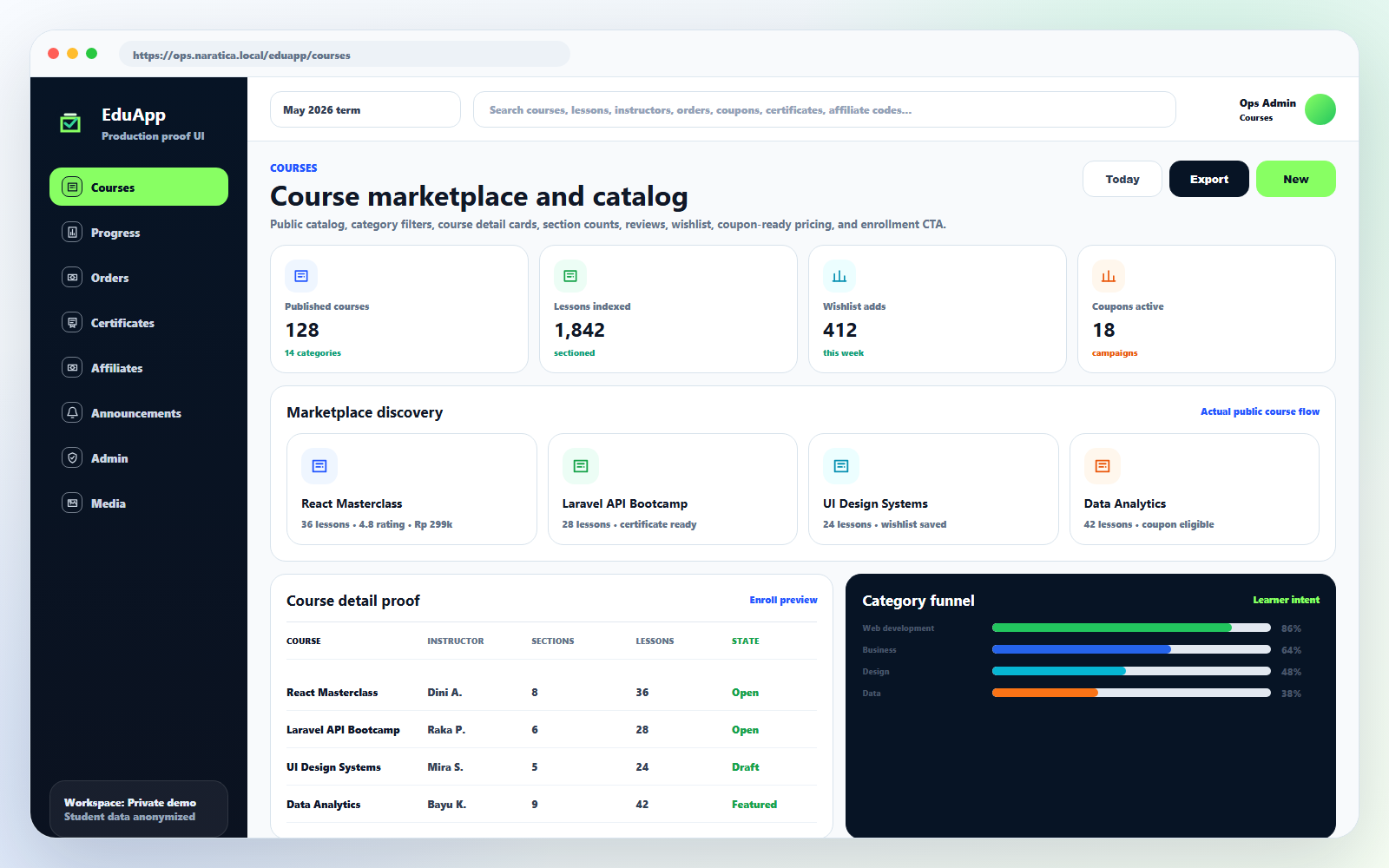Image resolution: width=1389 pixels, height=868 pixels.
Task: Click the 'Featured' state in Data Analytics row
Action: (754, 805)
